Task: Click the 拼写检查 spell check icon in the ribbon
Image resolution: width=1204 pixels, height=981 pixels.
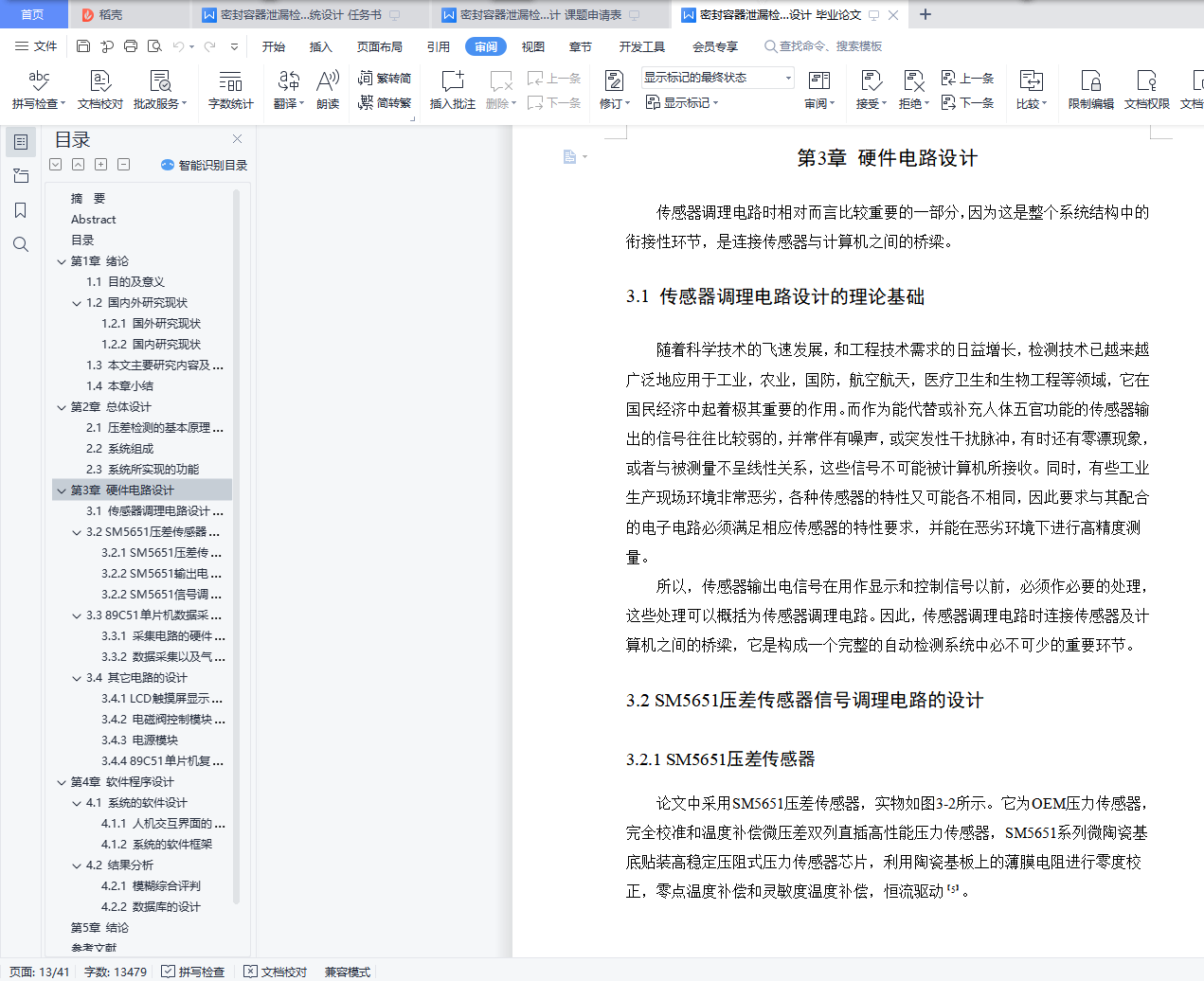Action: click(x=38, y=81)
